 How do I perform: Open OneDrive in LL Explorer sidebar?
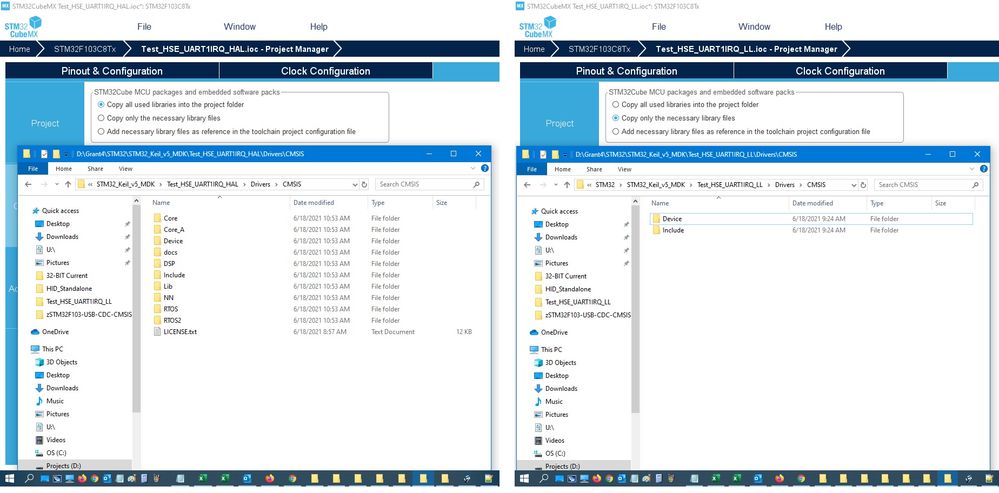tap(550, 332)
